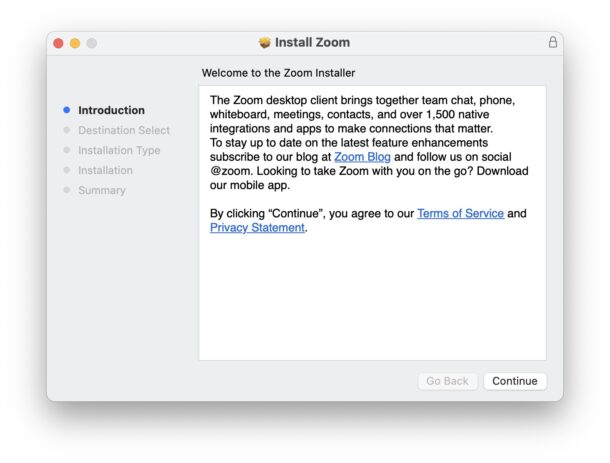Minimize the installer with yellow button
Image resolution: width=610 pixels, height=463 pixels.
pos(75,43)
